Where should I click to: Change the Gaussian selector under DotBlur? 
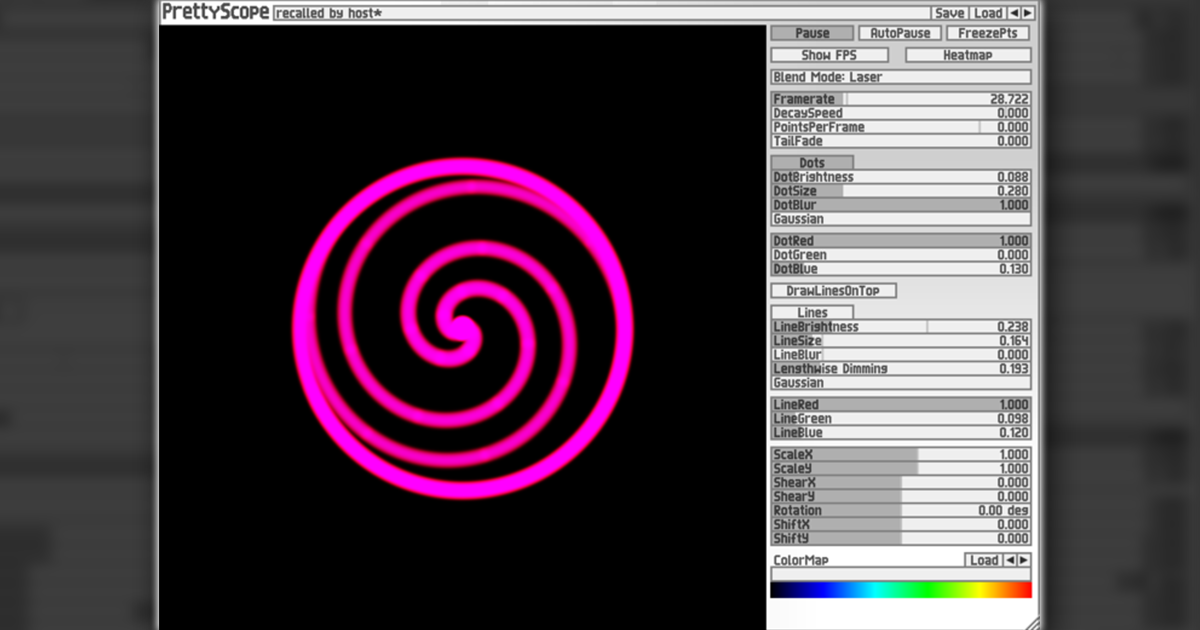[x=900, y=219]
